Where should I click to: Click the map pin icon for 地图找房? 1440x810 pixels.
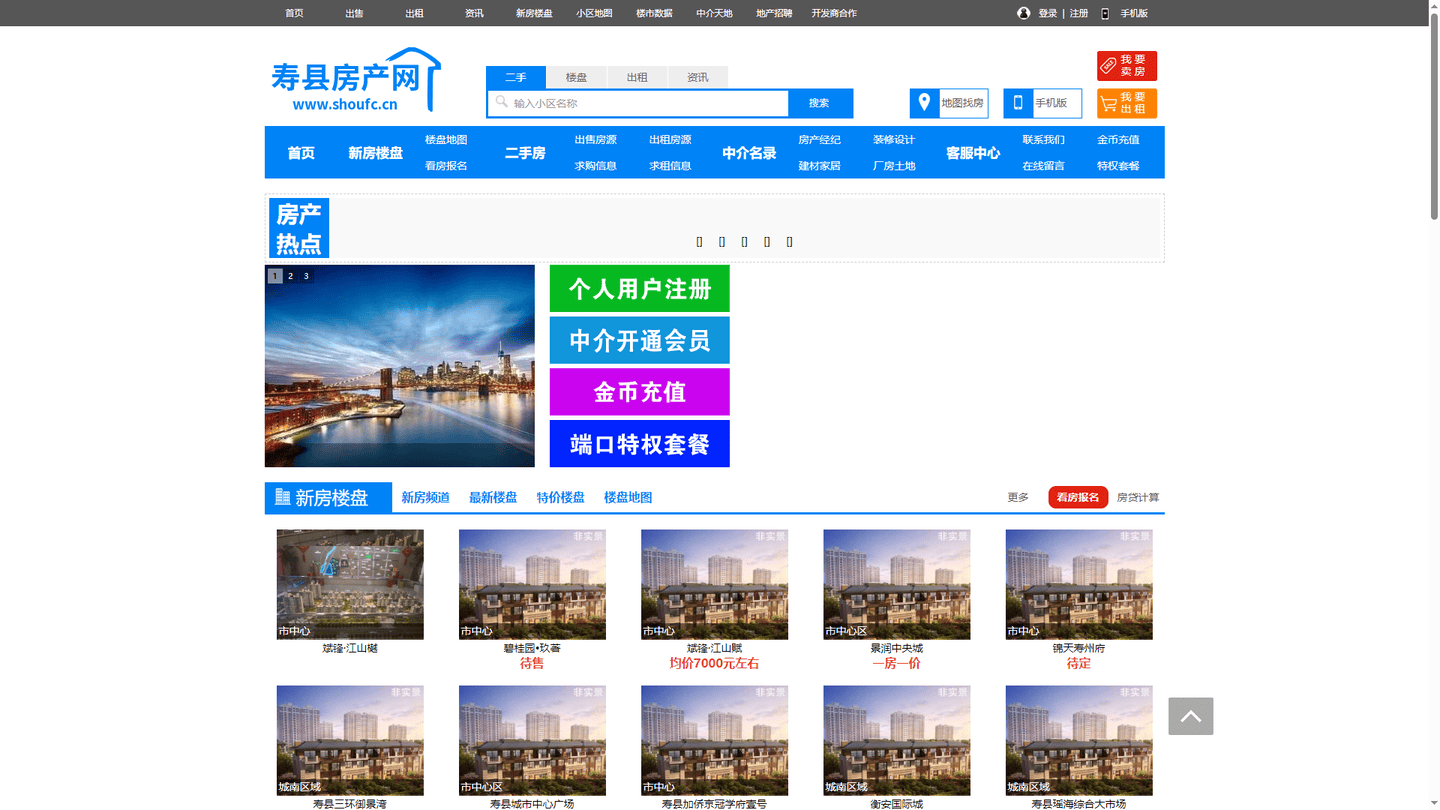point(924,102)
